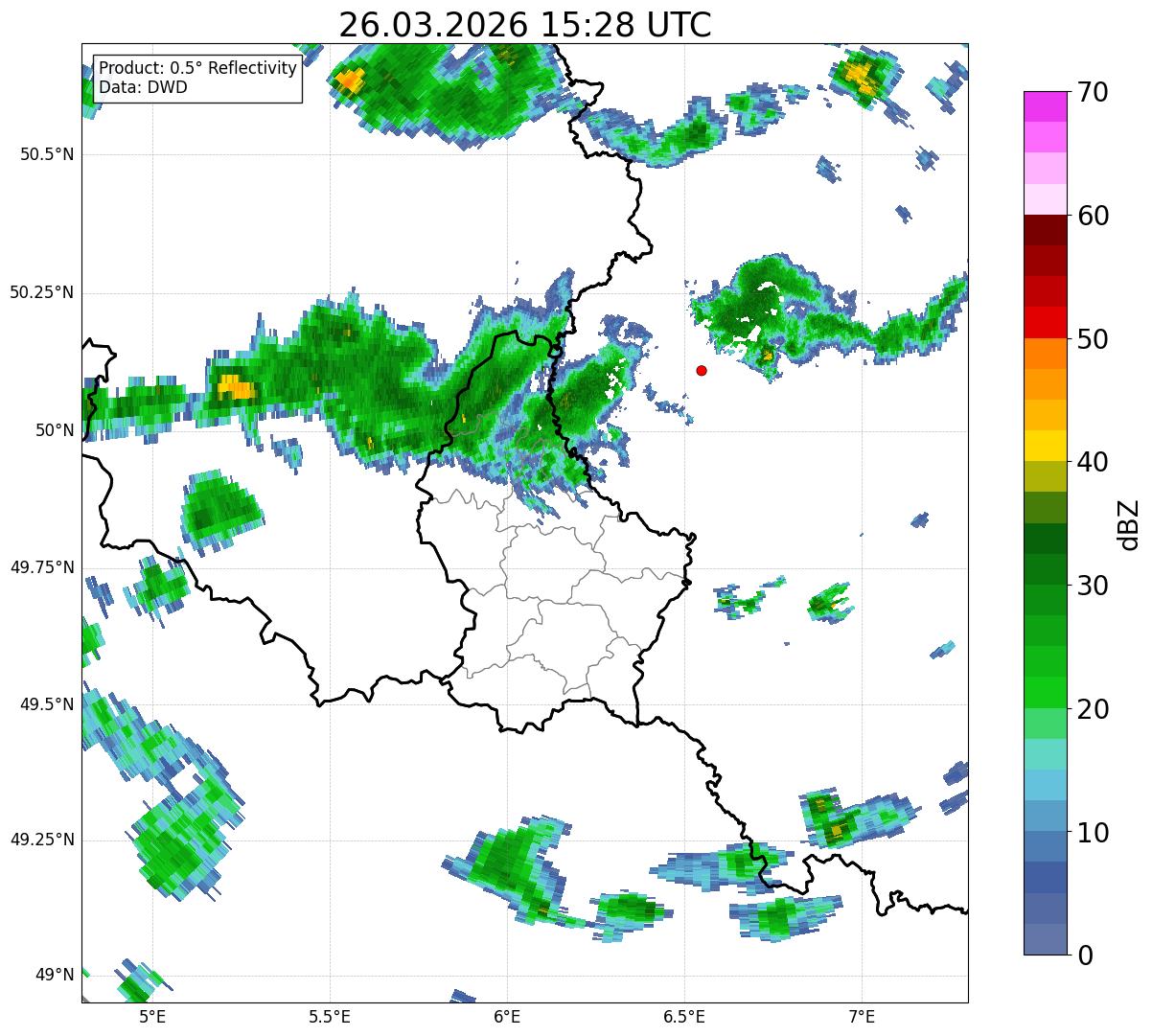
Task: Select the 49°N latitude label
Action: coord(56,976)
